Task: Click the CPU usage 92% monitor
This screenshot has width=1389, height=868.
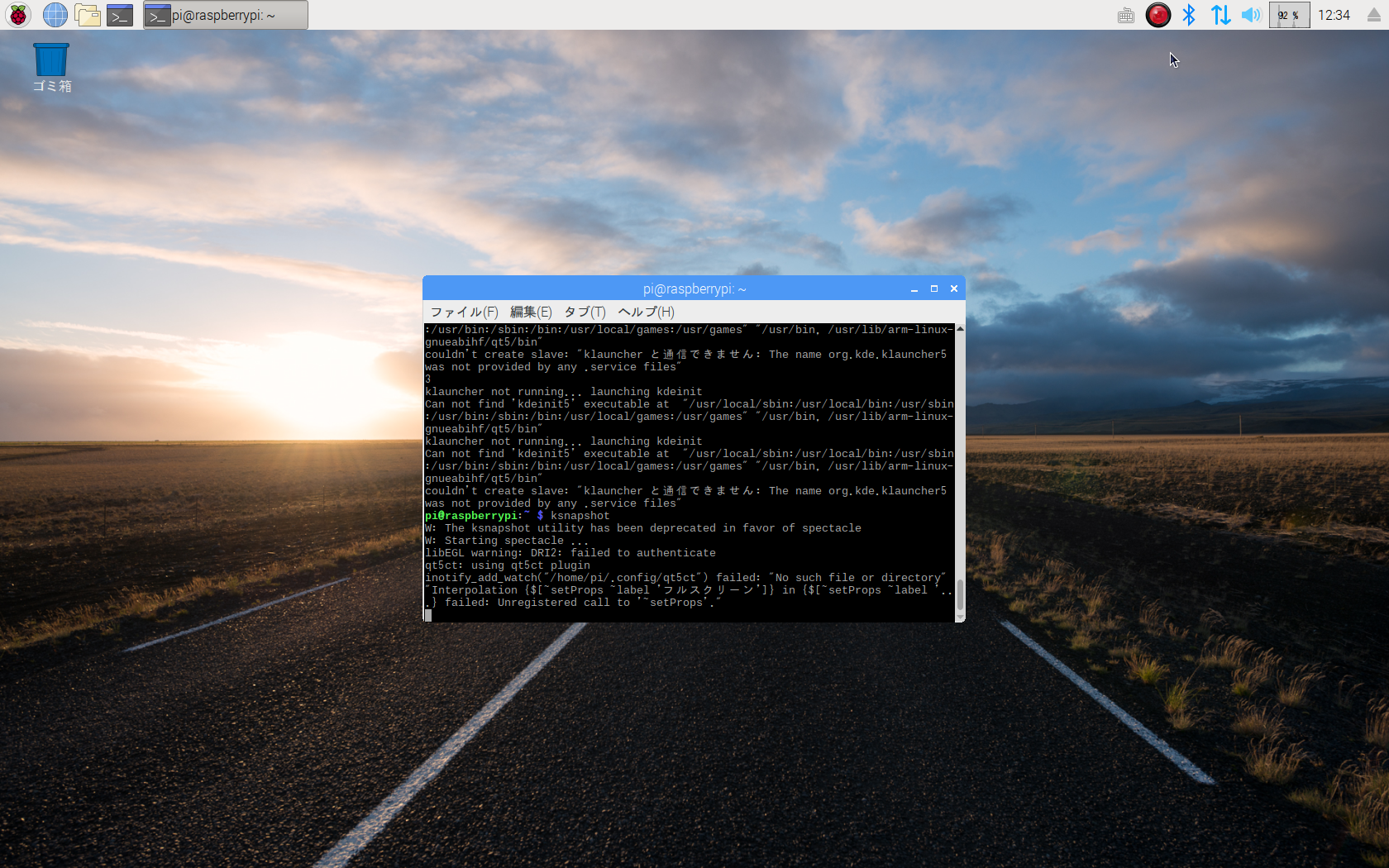Action: [x=1289, y=15]
